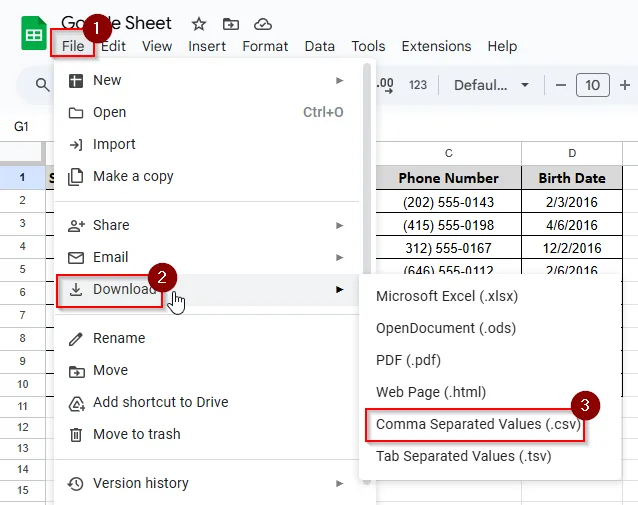This screenshot has height=505, width=638.
Task: Select cell with date 4/6/2016
Action: (x=572, y=225)
